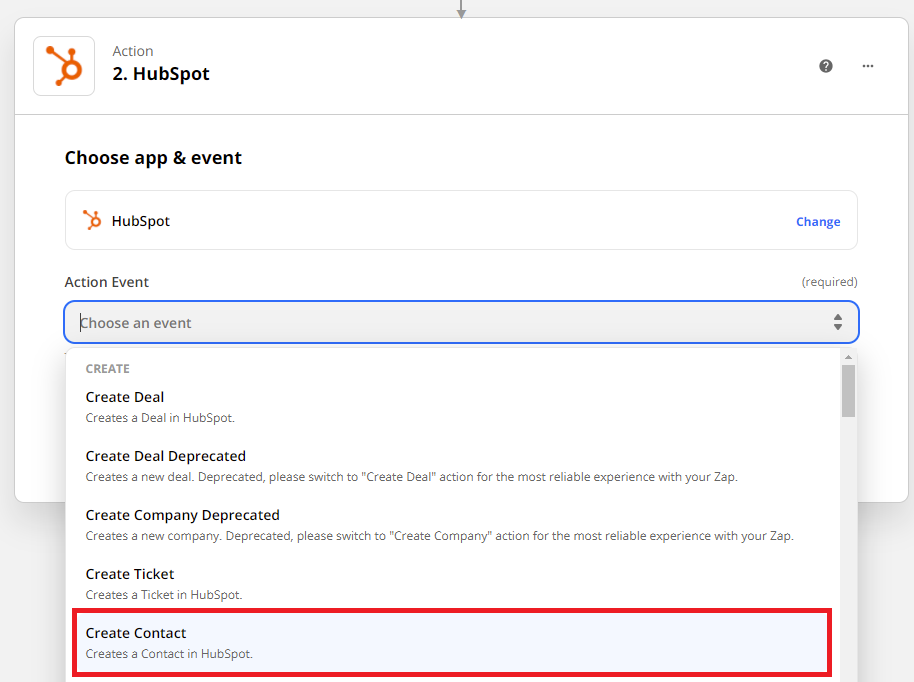
Task: Click the large HubSpot logo in action header
Action: click(64, 66)
